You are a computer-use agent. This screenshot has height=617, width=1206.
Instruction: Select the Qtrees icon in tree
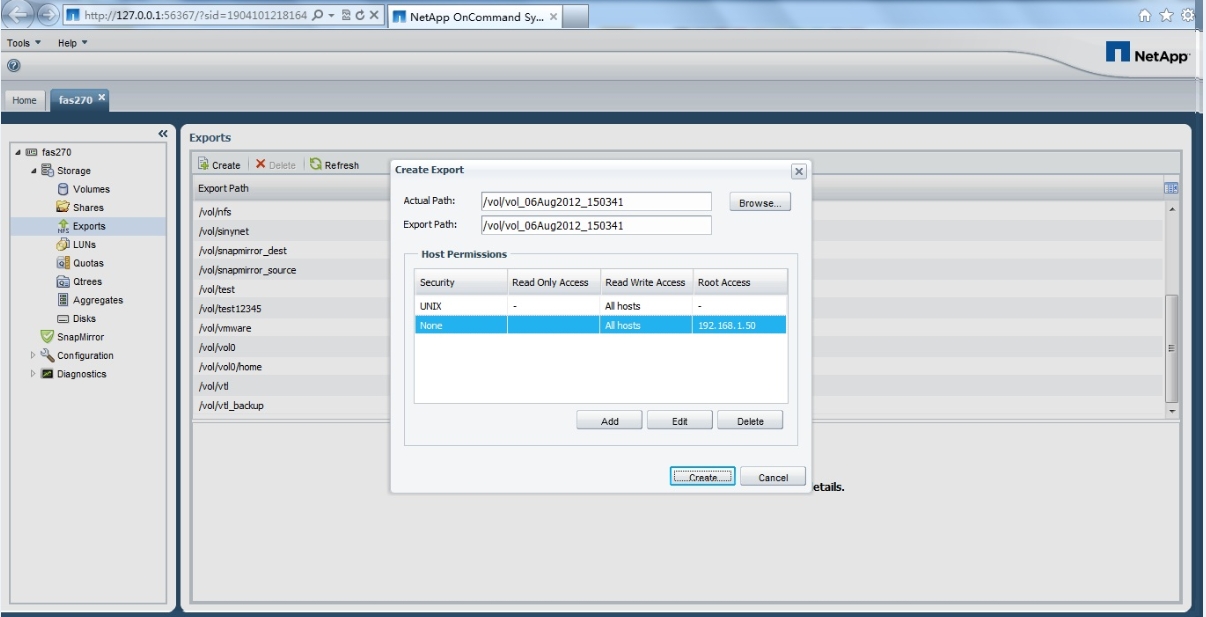(63, 281)
